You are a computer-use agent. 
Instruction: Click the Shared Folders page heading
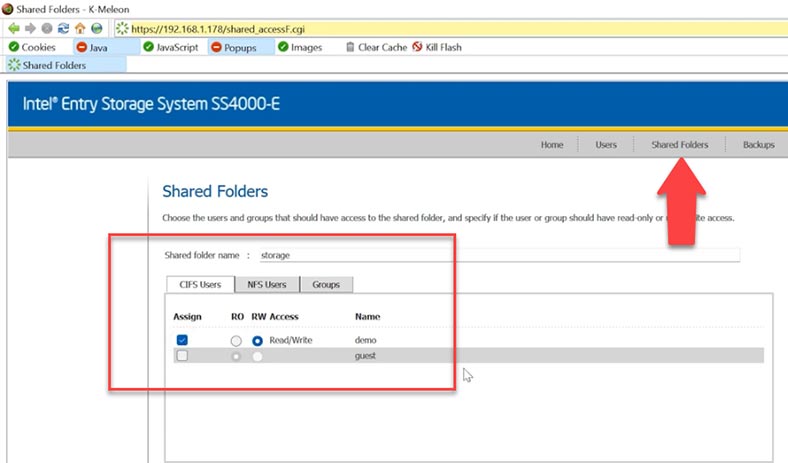click(x=215, y=191)
